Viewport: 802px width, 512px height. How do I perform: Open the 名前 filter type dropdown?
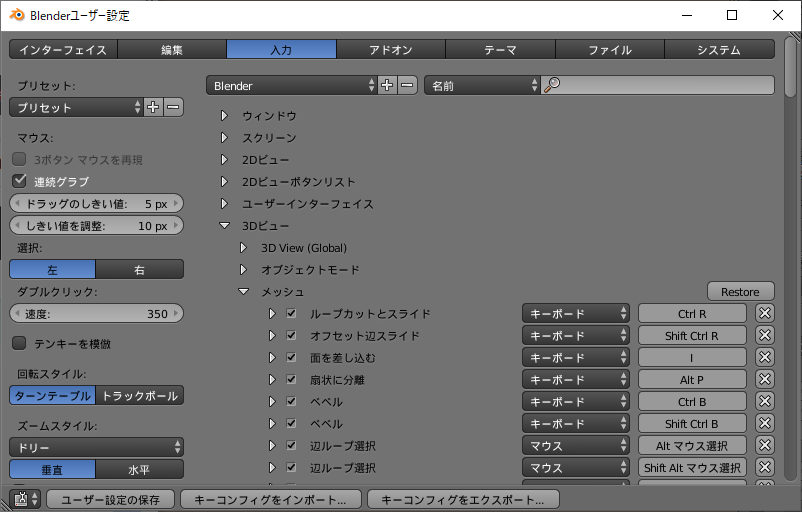point(482,85)
